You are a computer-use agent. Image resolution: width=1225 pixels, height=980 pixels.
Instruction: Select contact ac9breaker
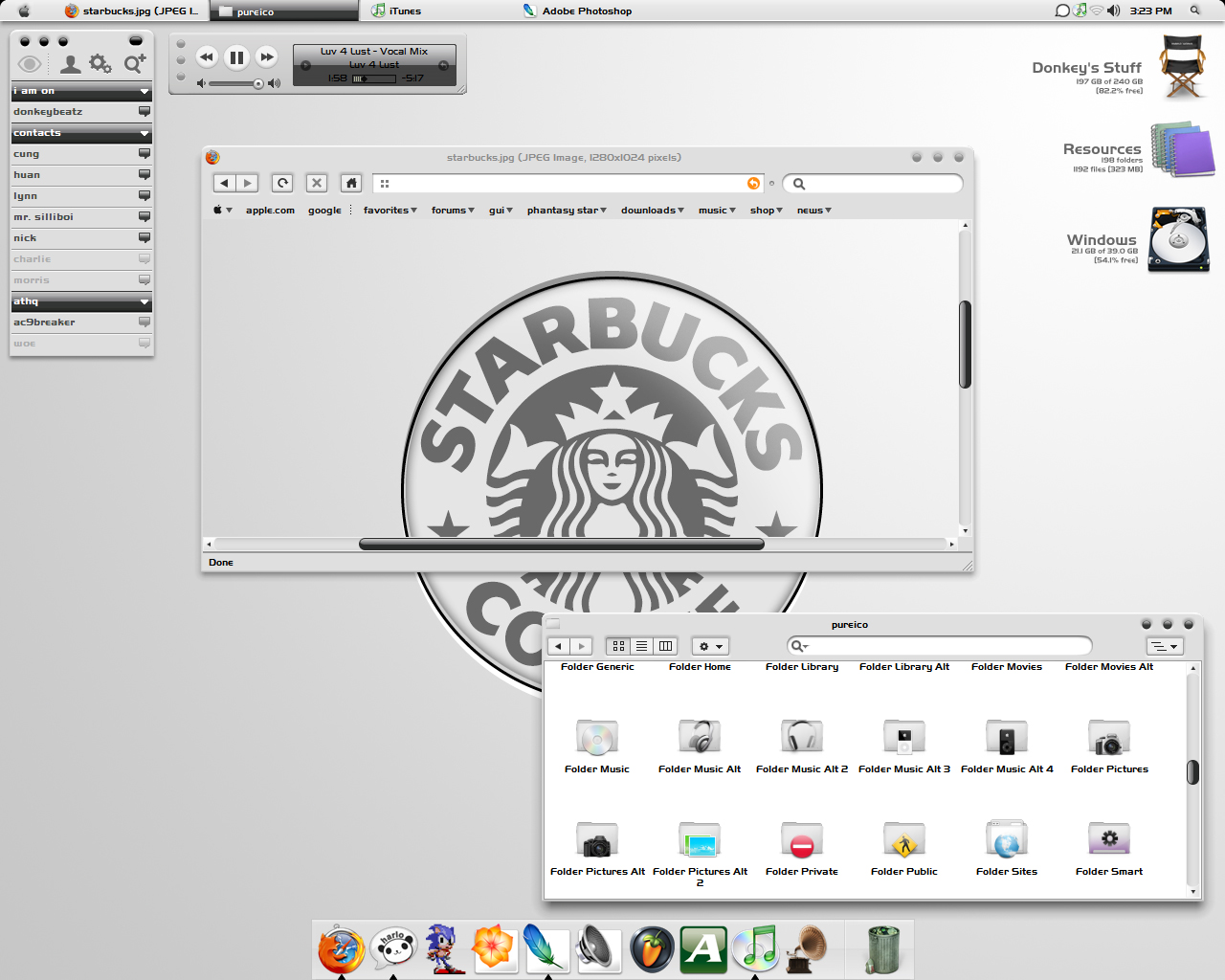point(81,323)
